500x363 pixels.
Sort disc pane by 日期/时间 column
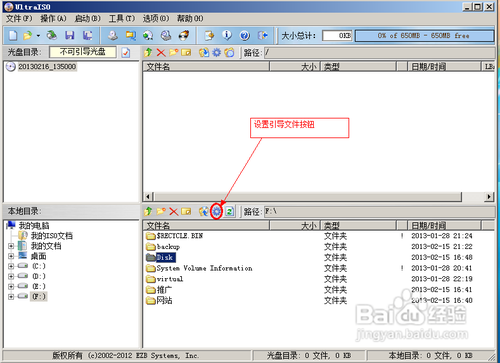pos(444,67)
